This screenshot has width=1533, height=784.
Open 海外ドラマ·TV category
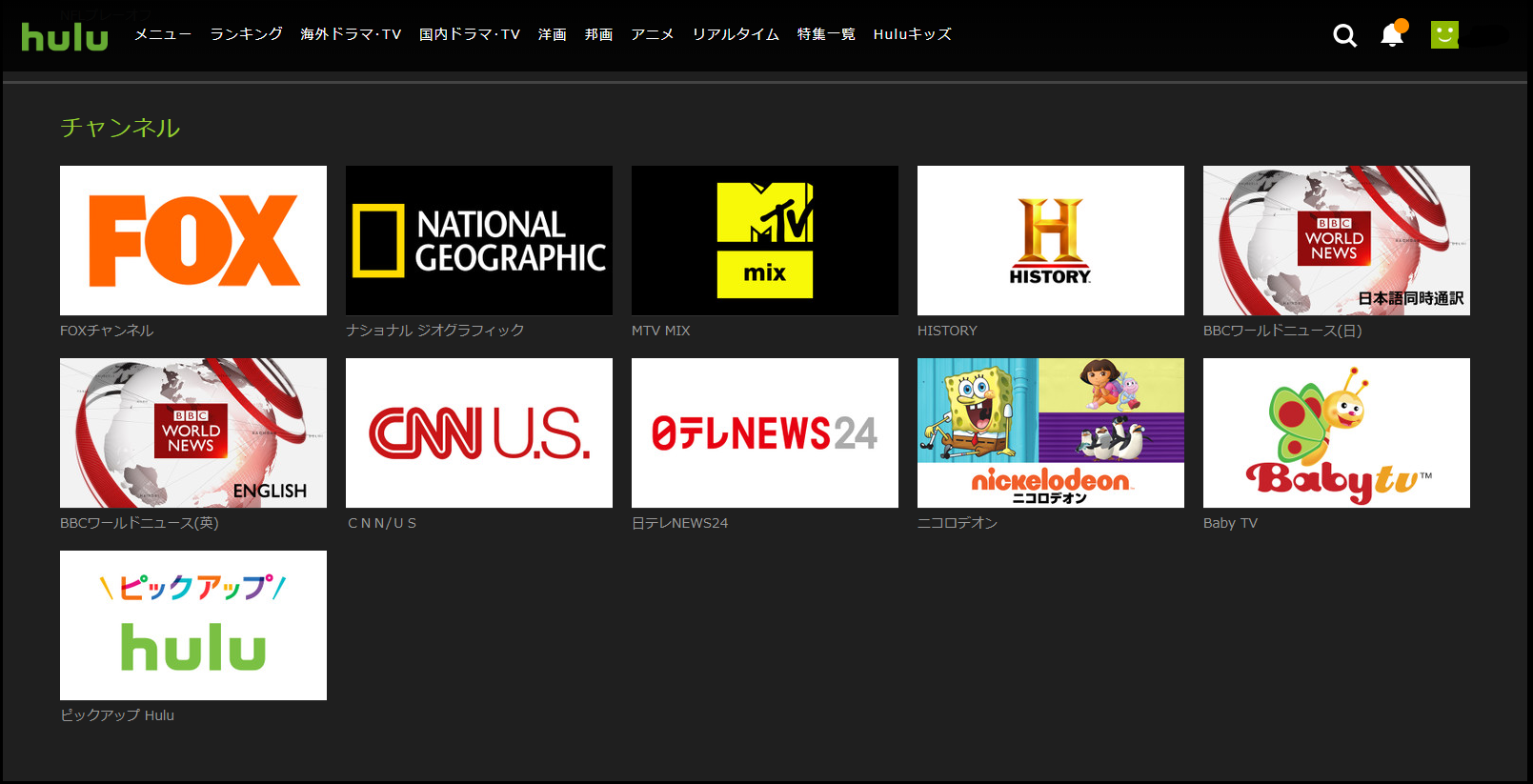click(351, 34)
